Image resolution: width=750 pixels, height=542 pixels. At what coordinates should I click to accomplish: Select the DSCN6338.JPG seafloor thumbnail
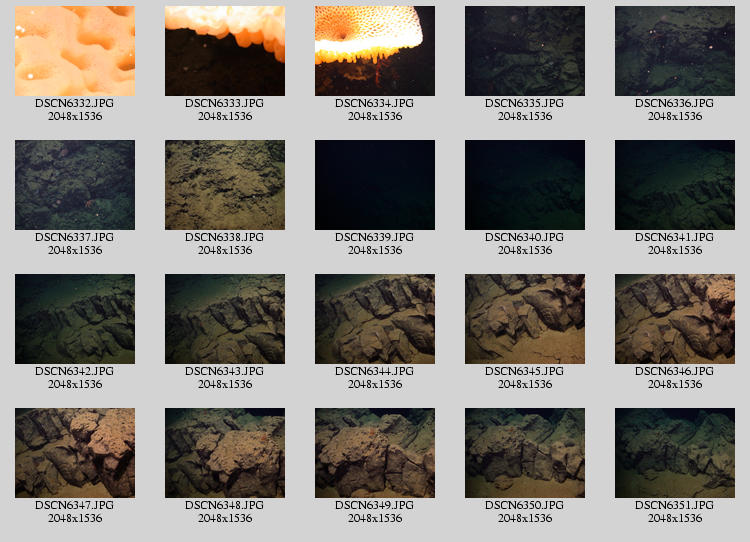pyautogui.click(x=225, y=185)
